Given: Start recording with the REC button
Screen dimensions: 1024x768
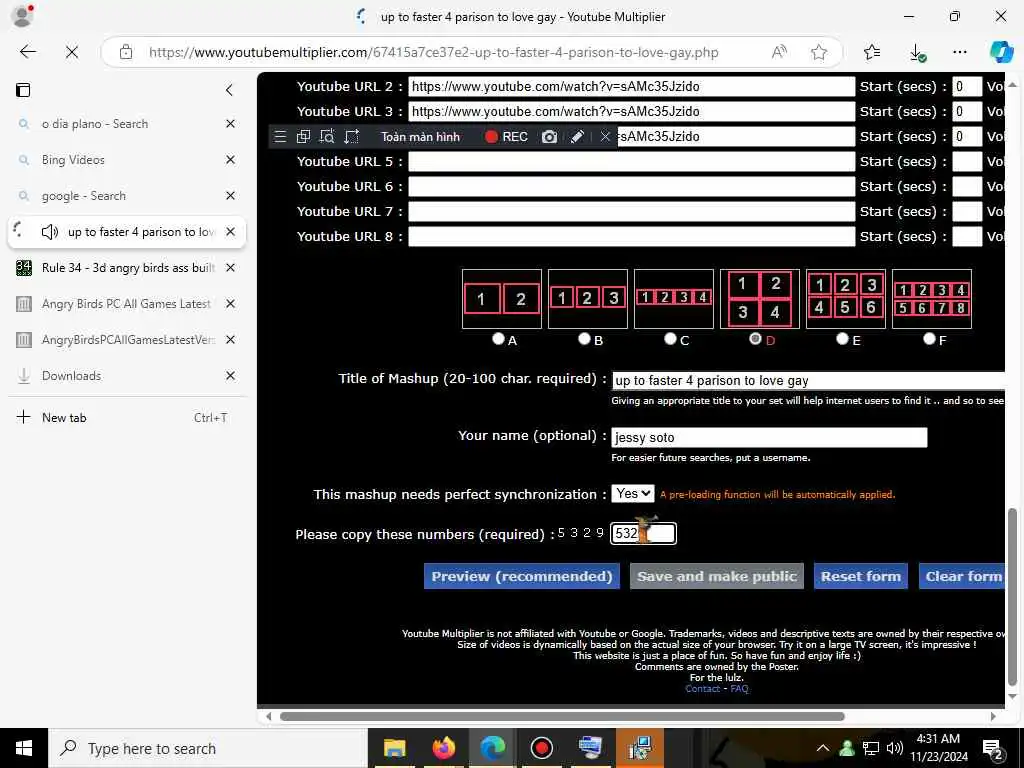Looking at the screenshot, I should 506,136.
